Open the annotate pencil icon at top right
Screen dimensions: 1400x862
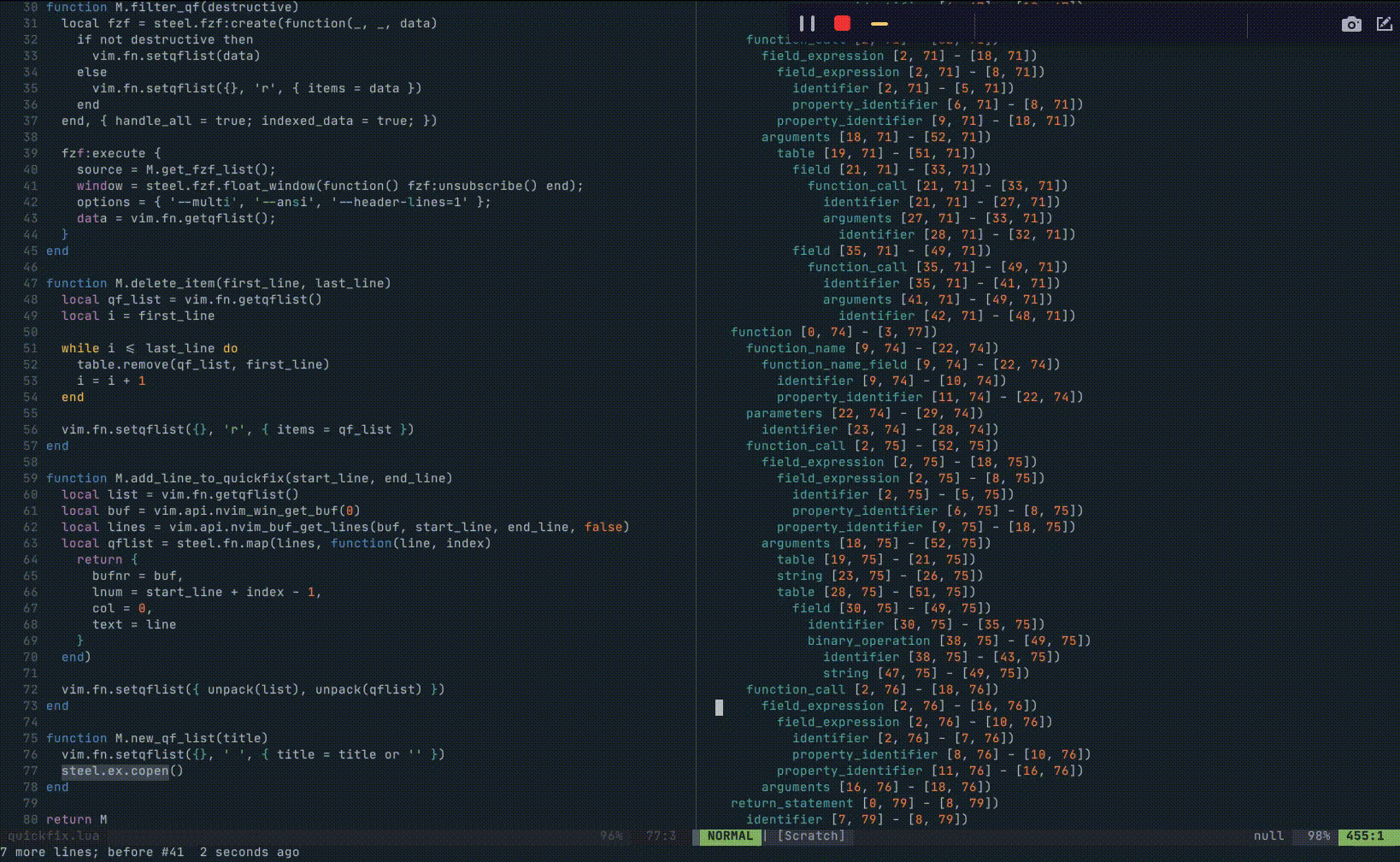coord(1385,24)
